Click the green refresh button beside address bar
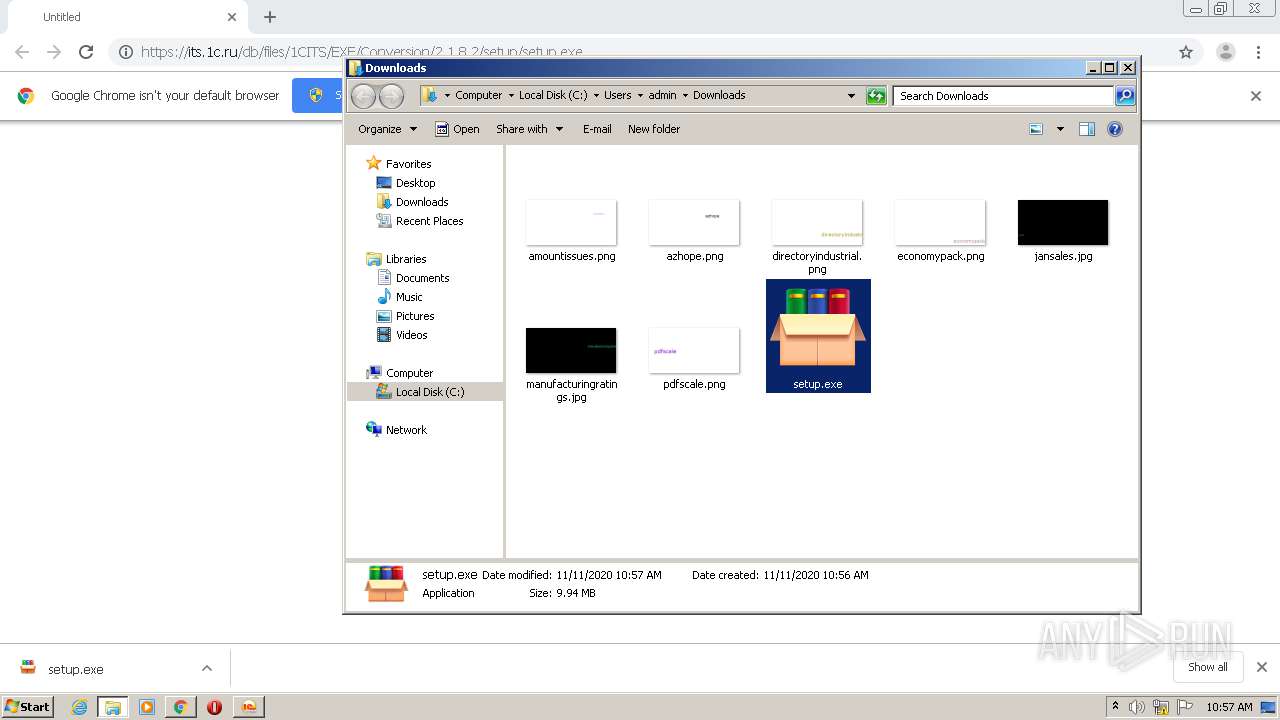 pos(876,96)
